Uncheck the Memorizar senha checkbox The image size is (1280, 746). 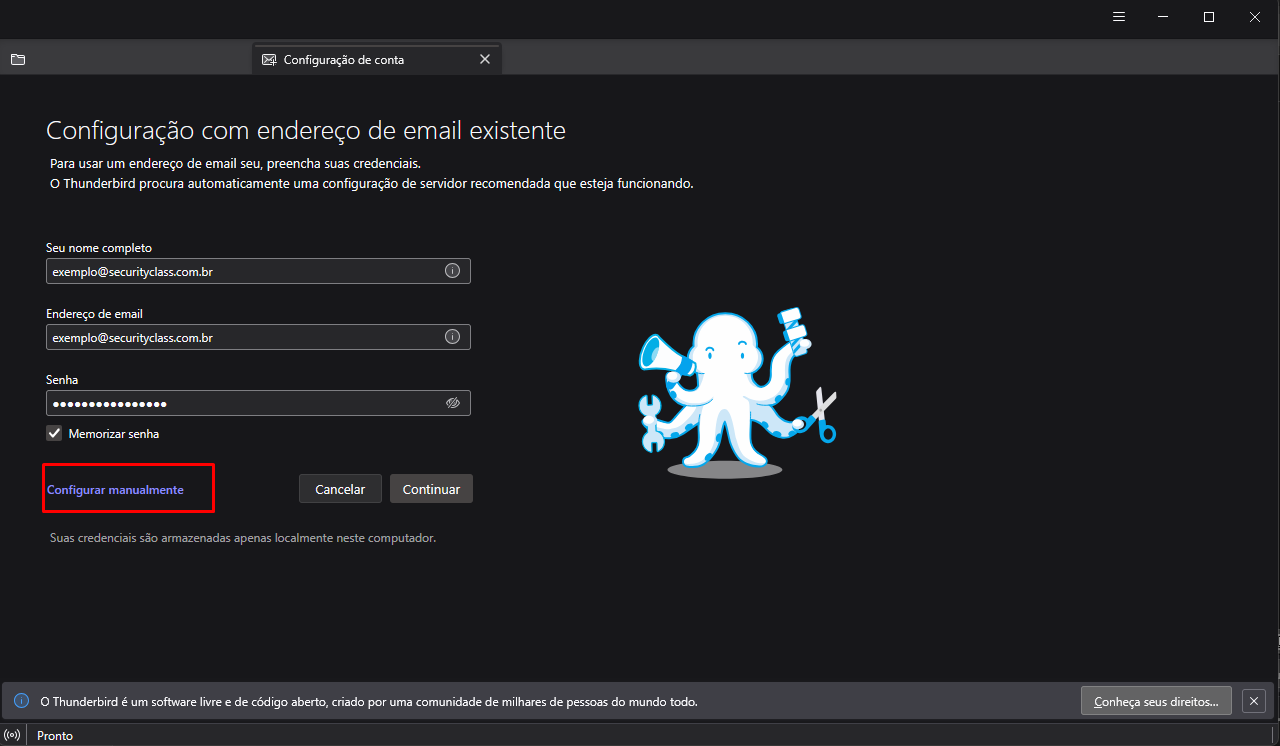[x=54, y=434]
